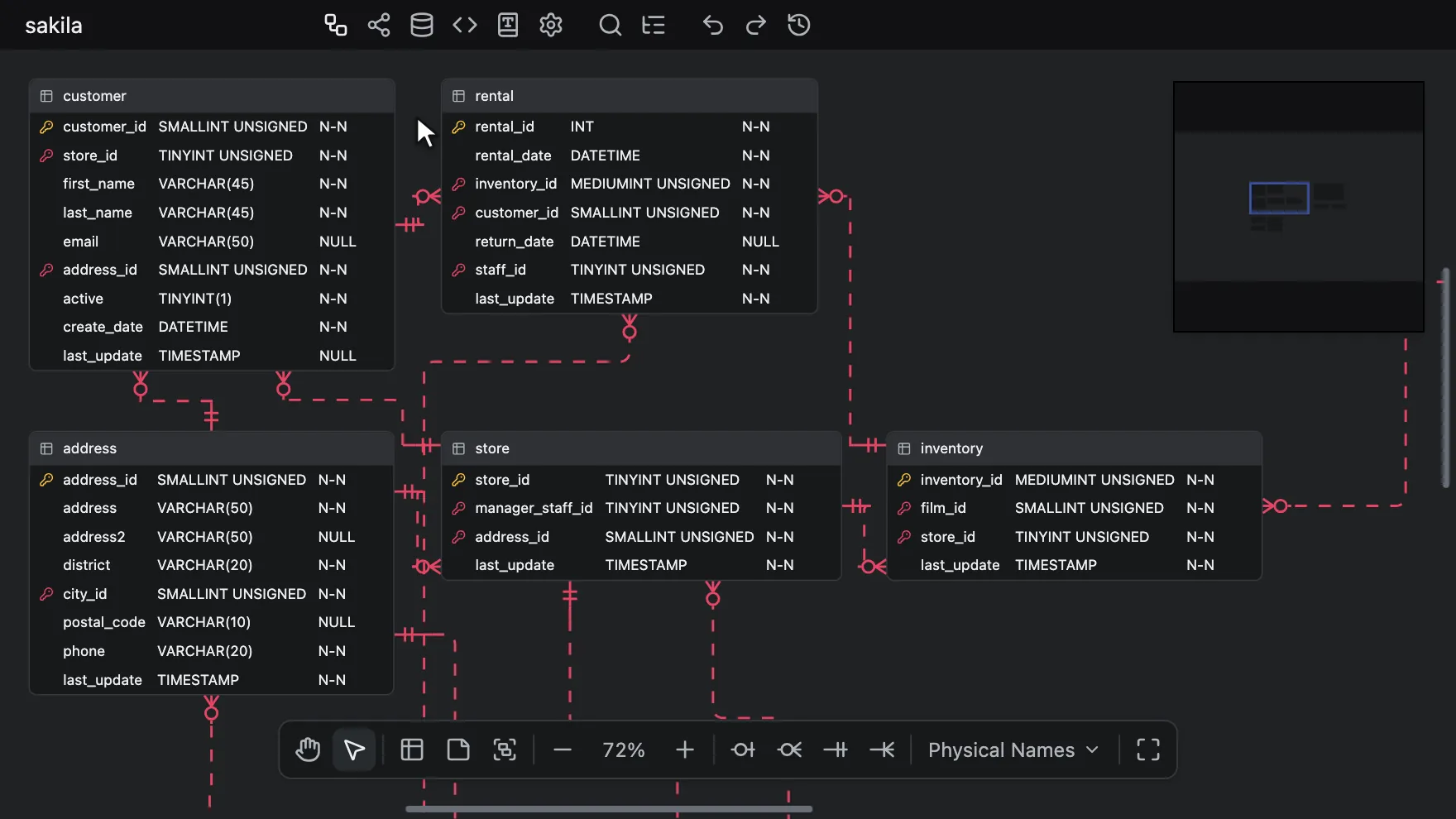Select one-only relationship tool
1456x819 pixels.
[836, 750]
